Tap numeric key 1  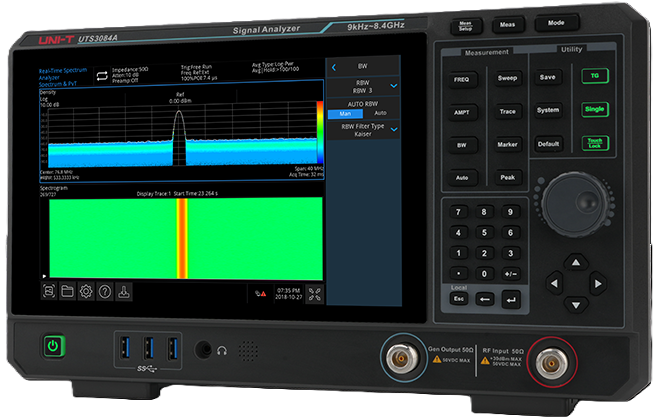[459, 253]
